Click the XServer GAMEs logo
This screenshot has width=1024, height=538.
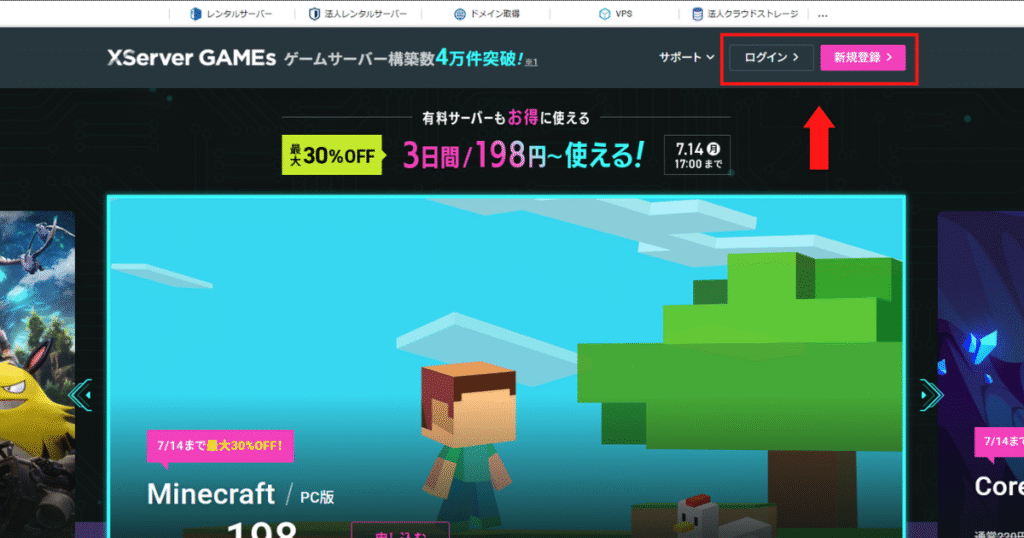pos(191,58)
